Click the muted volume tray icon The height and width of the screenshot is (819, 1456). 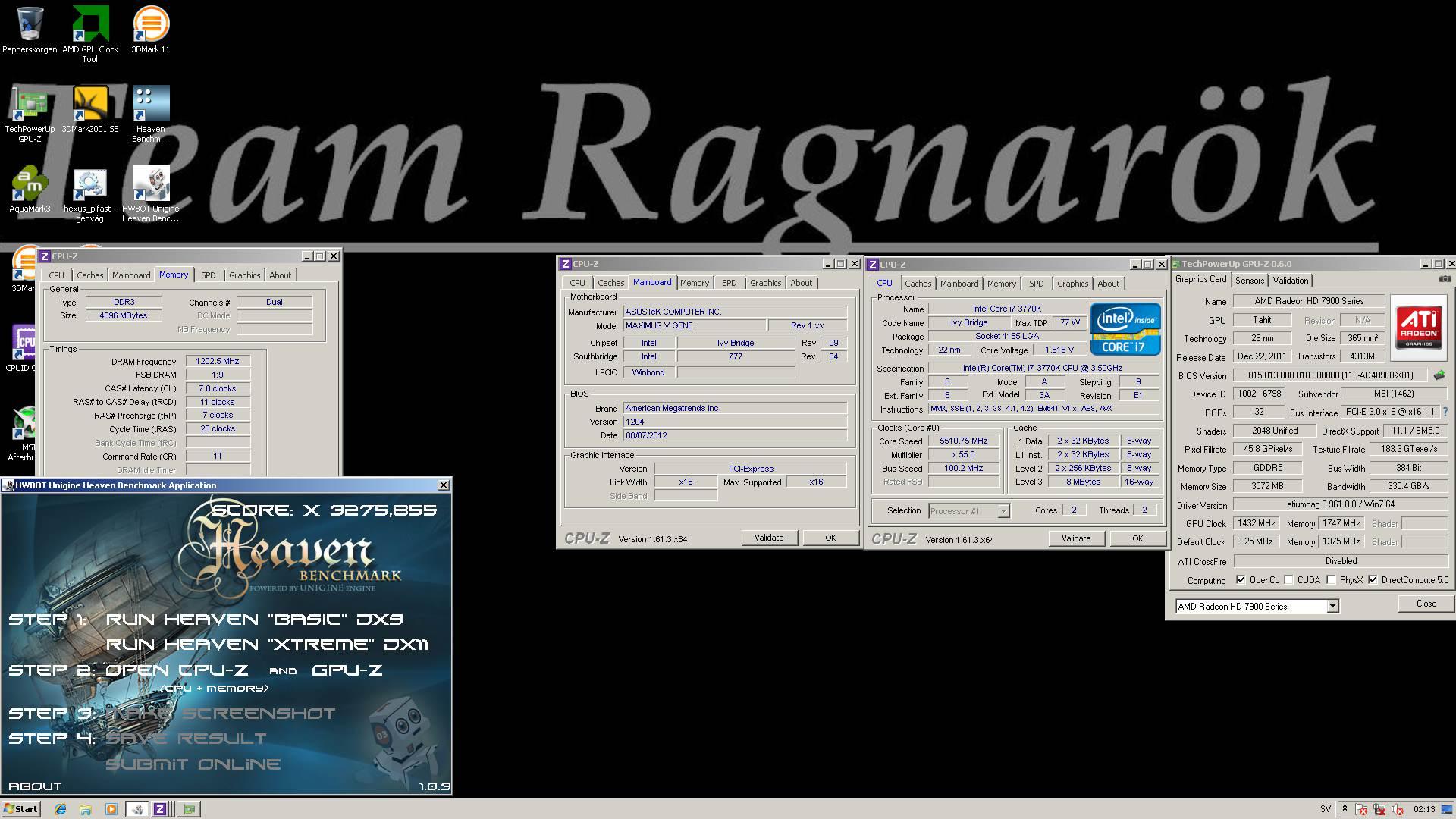[x=1398, y=809]
